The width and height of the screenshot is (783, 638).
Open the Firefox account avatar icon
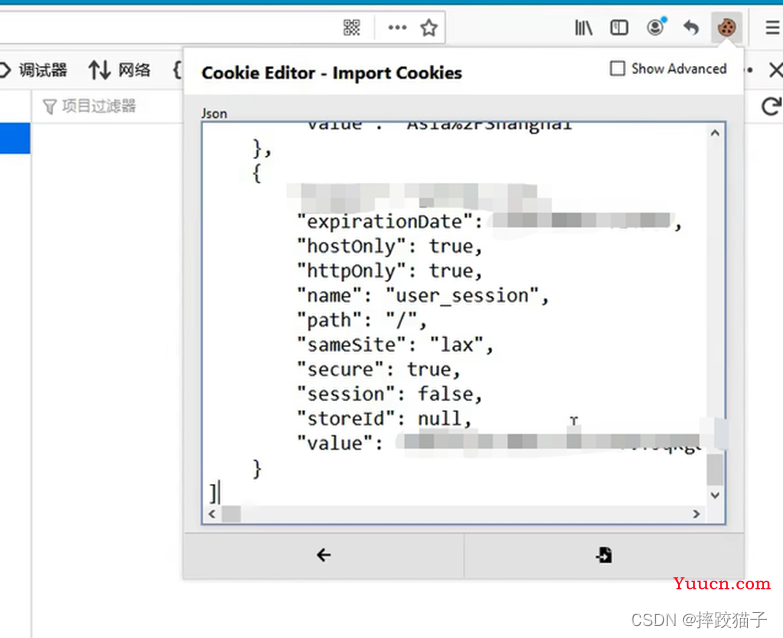[656, 26]
